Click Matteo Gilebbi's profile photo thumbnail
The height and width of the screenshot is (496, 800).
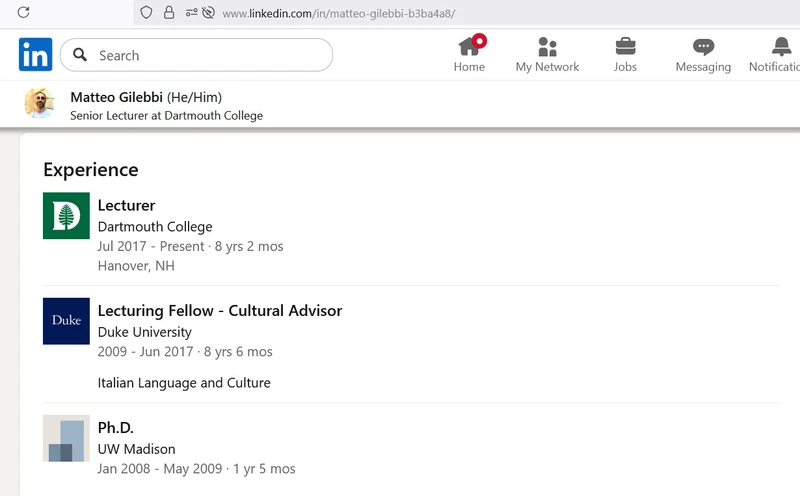tap(39, 104)
